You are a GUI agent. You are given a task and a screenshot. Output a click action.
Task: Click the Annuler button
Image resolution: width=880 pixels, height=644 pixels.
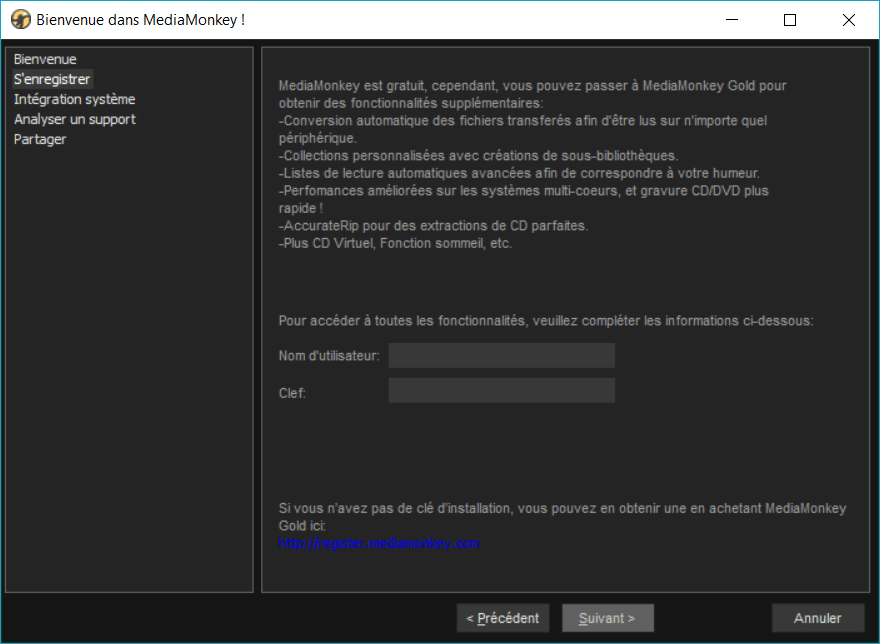click(x=818, y=618)
